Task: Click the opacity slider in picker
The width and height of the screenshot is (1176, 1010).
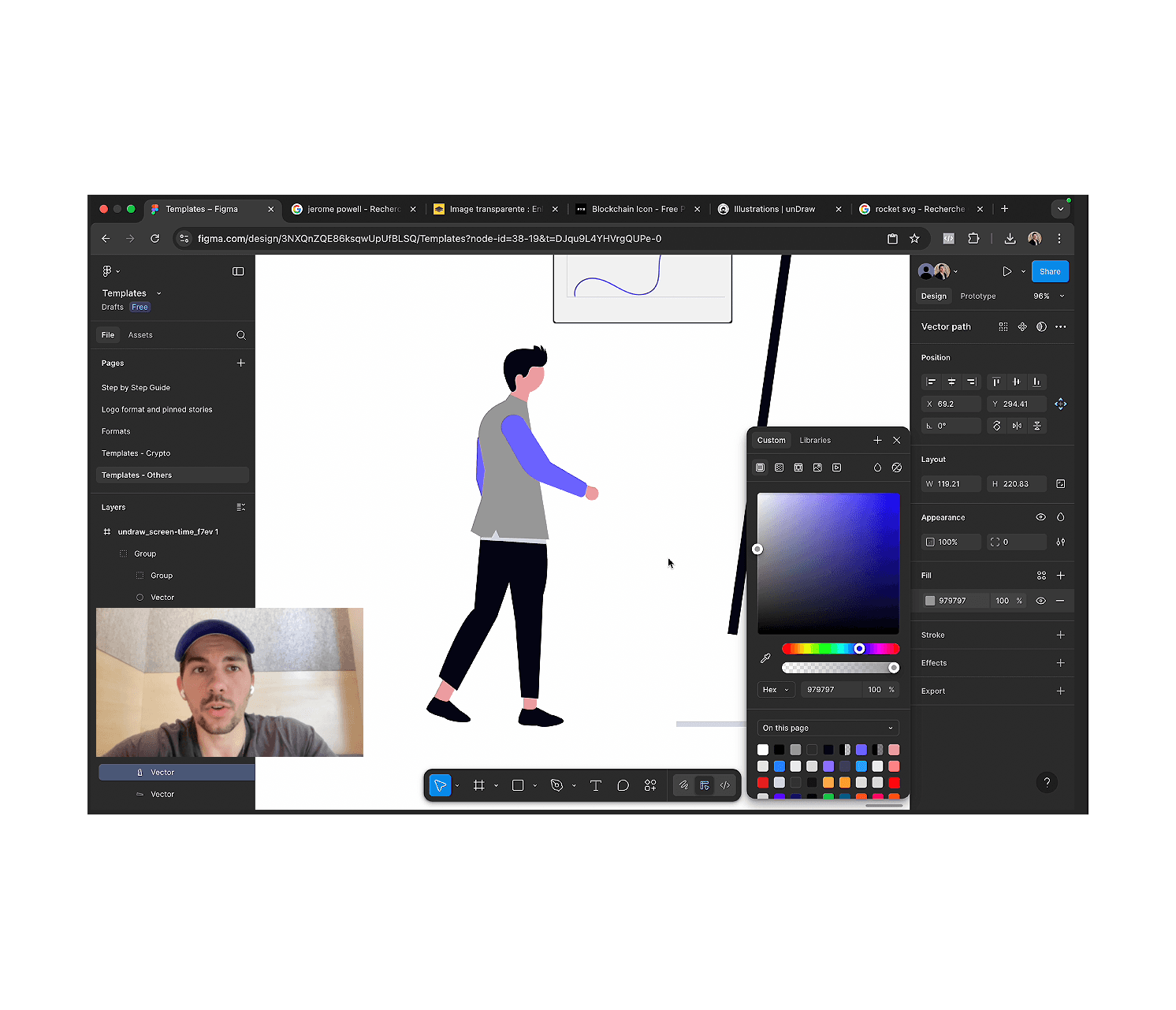Action: (840, 668)
